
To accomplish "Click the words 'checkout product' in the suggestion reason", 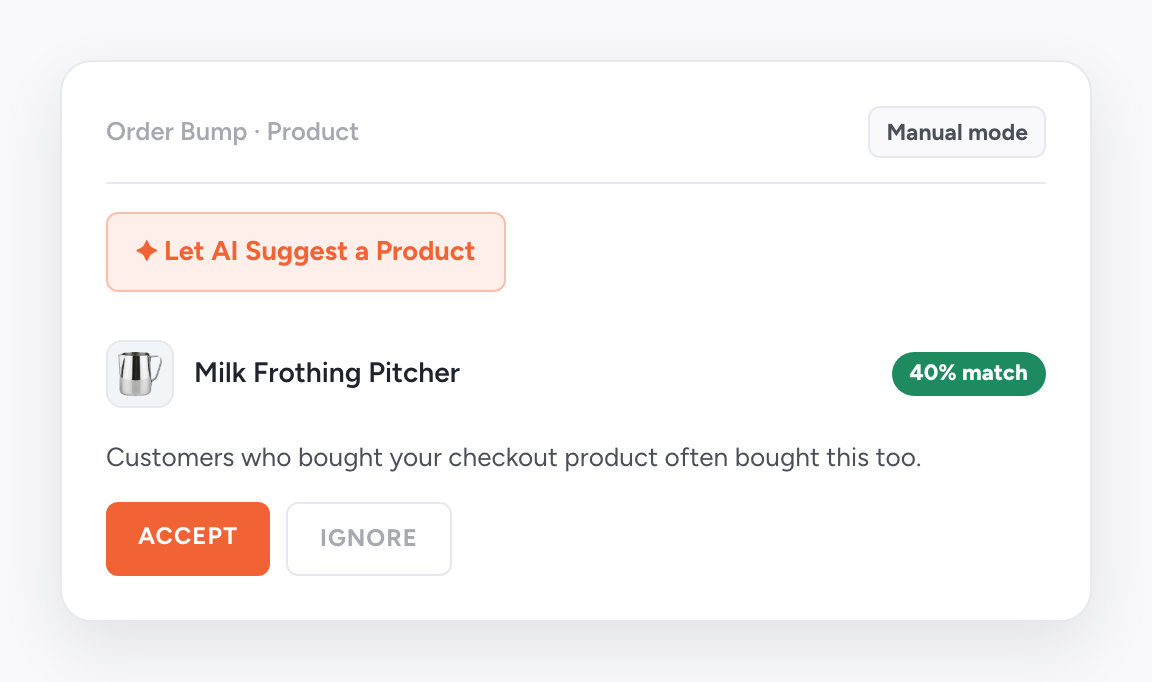I will pyautogui.click(x=553, y=457).
